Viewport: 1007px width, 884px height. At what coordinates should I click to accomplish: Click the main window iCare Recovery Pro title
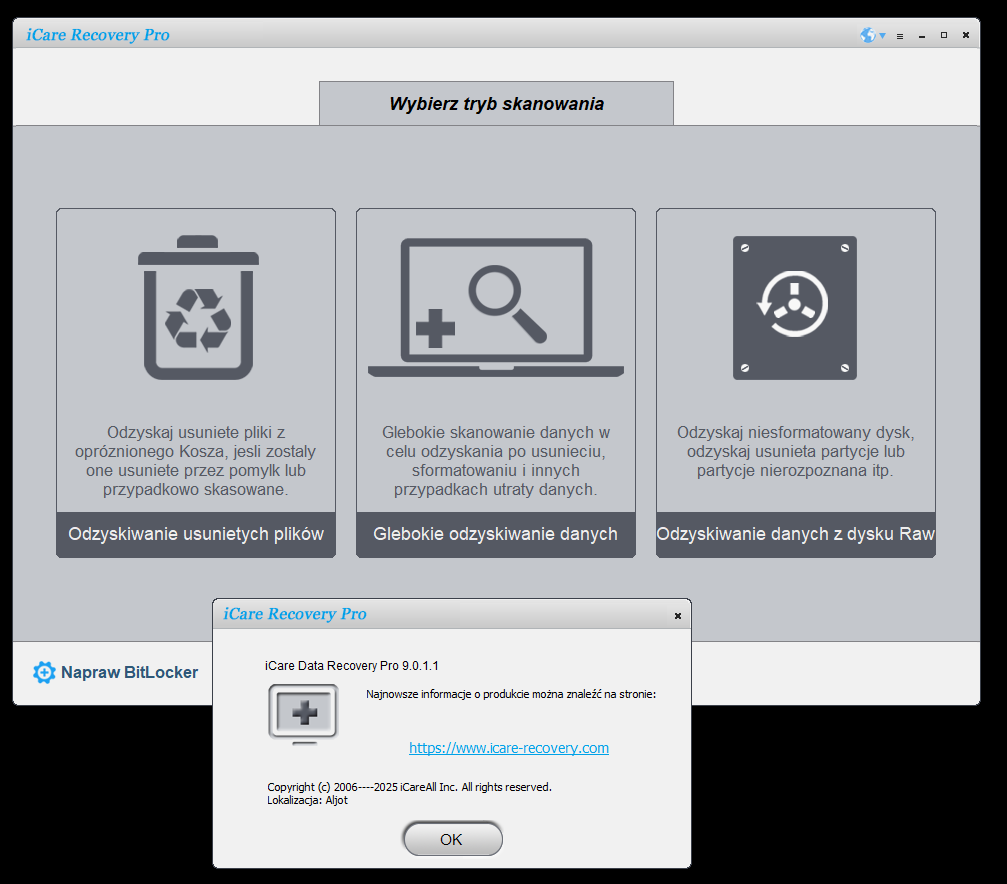pyautogui.click(x=98, y=35)
